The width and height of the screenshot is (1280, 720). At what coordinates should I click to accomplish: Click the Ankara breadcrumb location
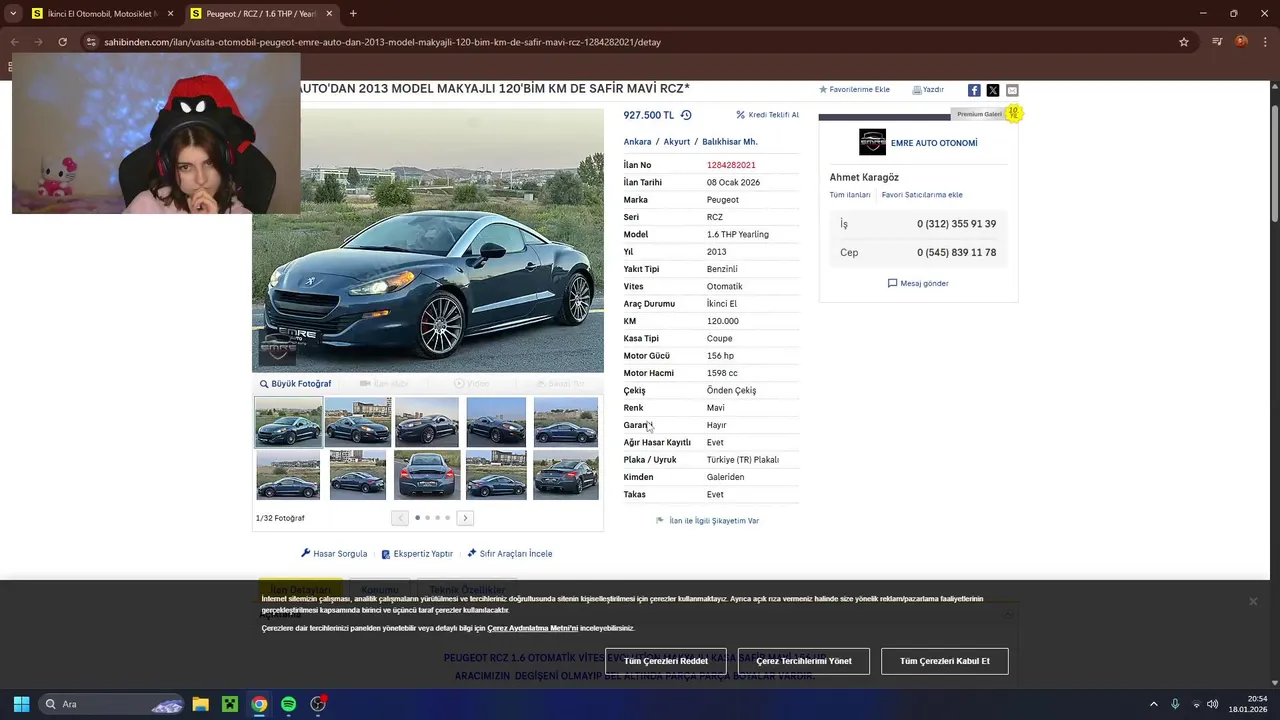637,142
